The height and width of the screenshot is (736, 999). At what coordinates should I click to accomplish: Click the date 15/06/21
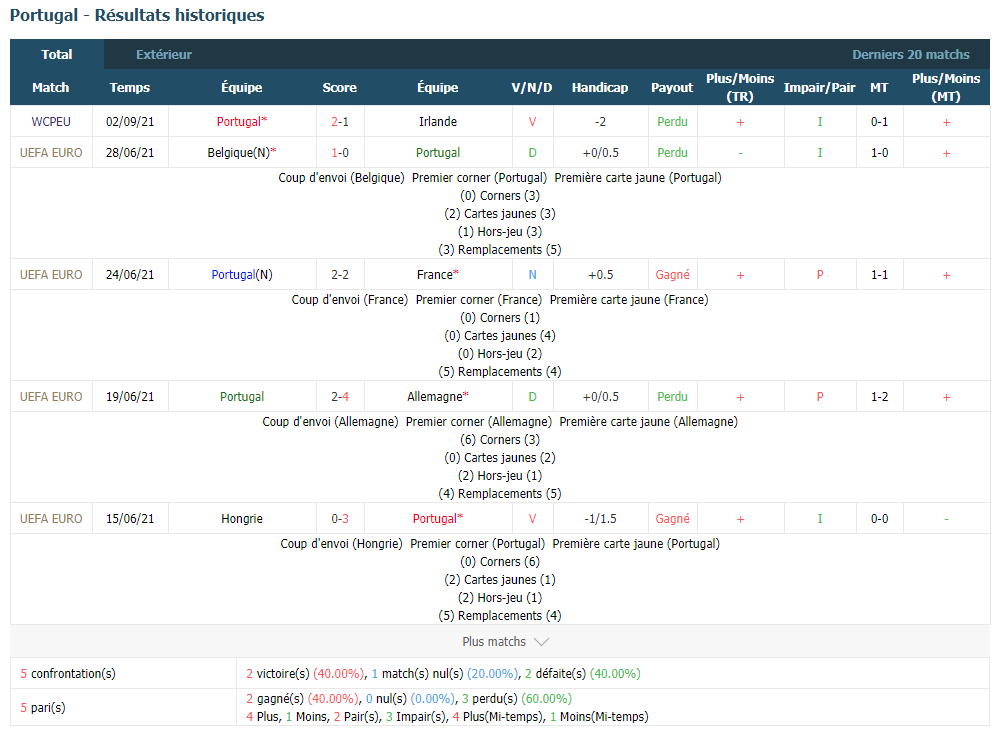(130, 519)
